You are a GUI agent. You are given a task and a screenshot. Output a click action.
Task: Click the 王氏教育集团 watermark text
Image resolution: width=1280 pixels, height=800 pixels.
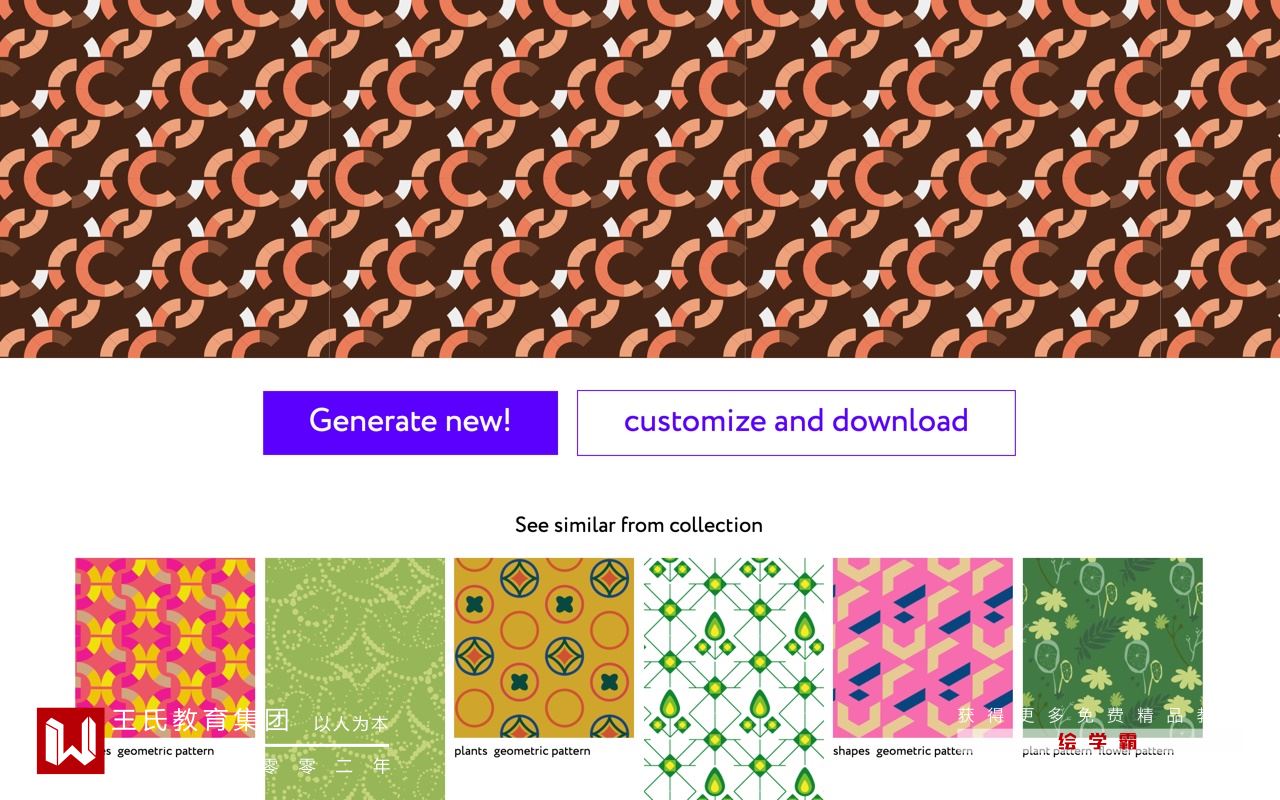pos(201,720)
